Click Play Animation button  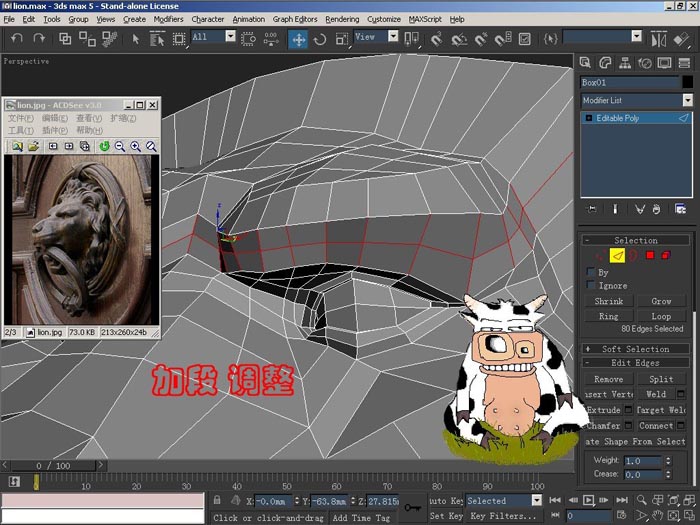588,500
